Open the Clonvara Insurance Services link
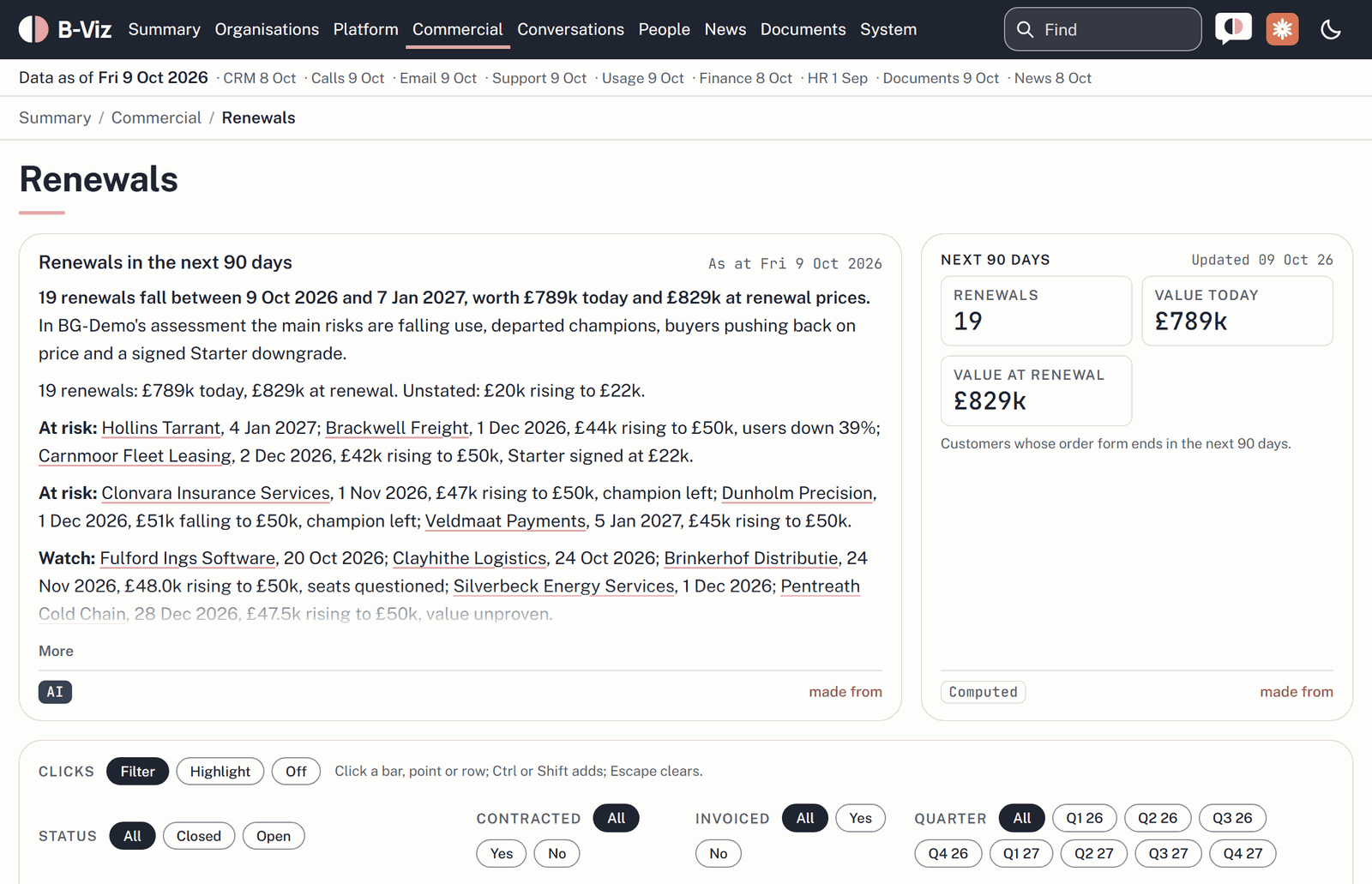The width and height of the screenshot is (1372, 884). pyautogui.click(x=216, y=493)
